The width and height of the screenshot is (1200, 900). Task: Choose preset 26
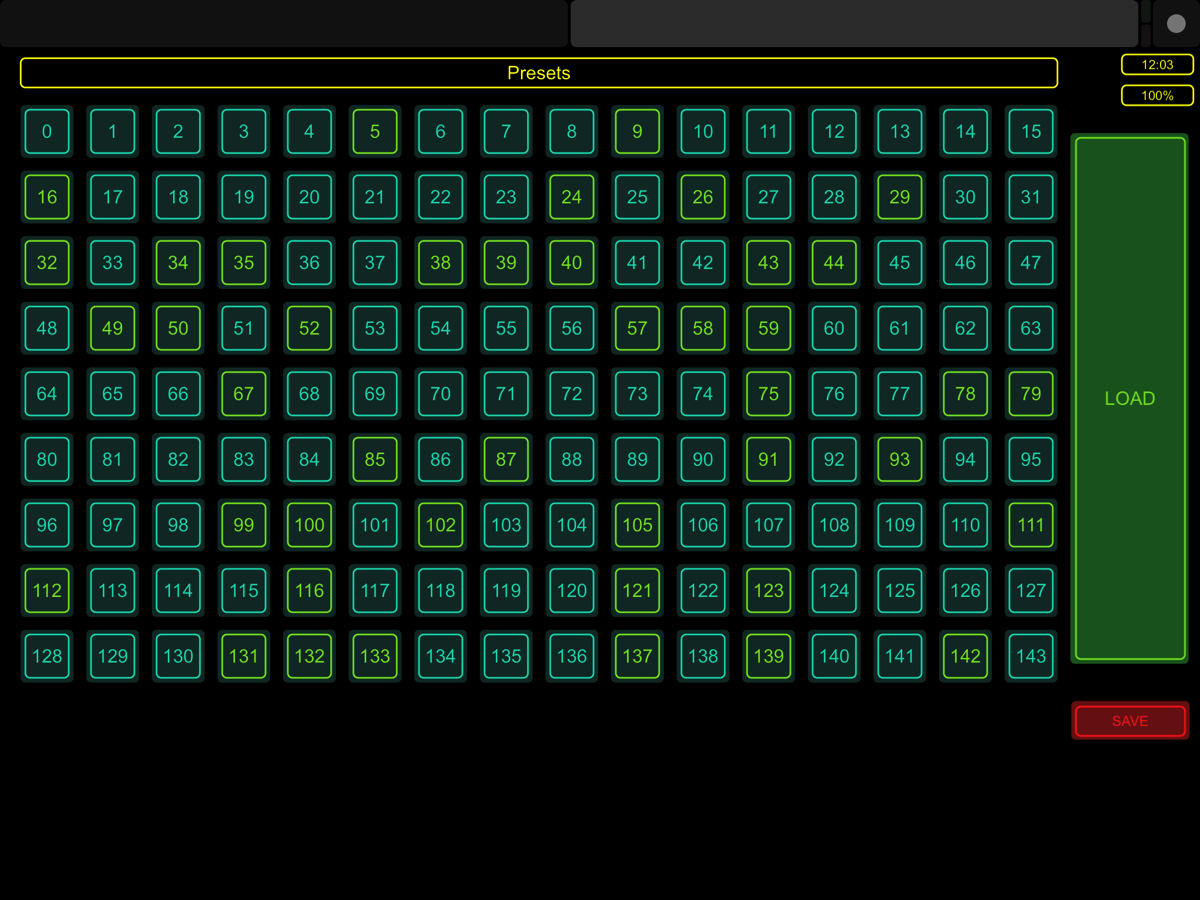[703, 197]
